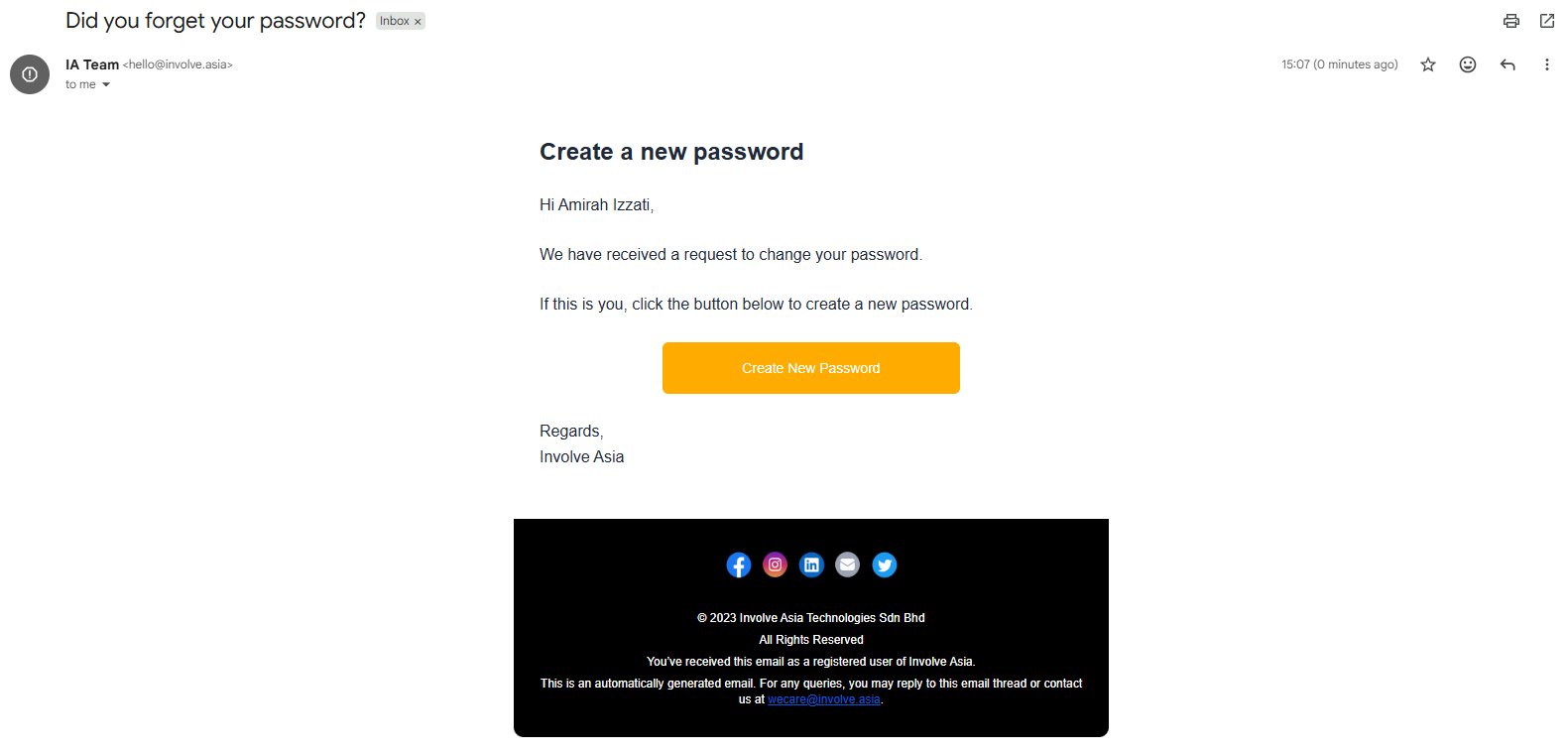This screenshot has height=753, width=1568.
Task: Star this email from IA Team
Action: 1427,64
